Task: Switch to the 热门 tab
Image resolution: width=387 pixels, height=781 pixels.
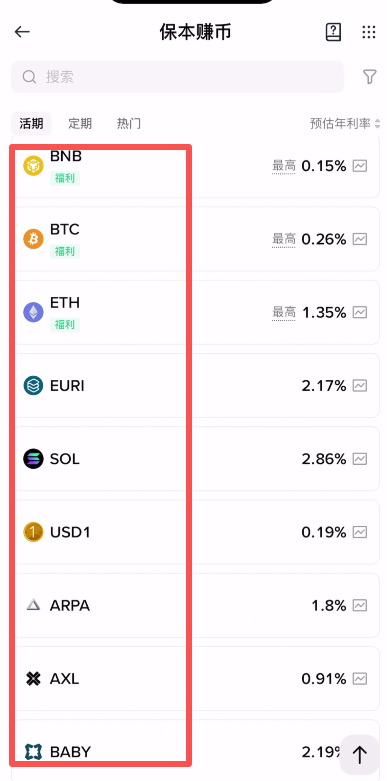Action: pos(129,124)
